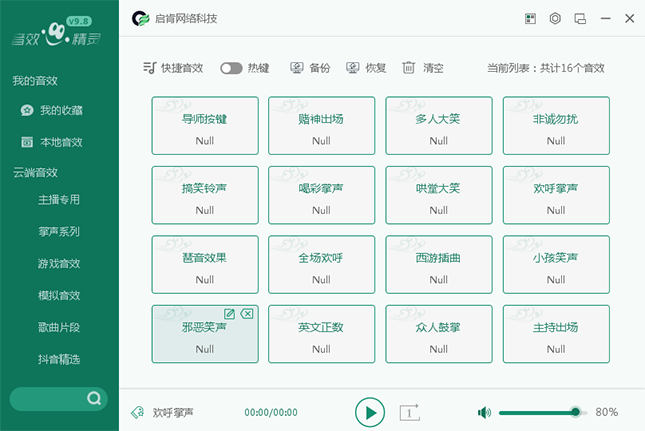The image size is (645, 431).
Task: Click the tag icon beside 欢呼掌声
Action: coord(137,412)
